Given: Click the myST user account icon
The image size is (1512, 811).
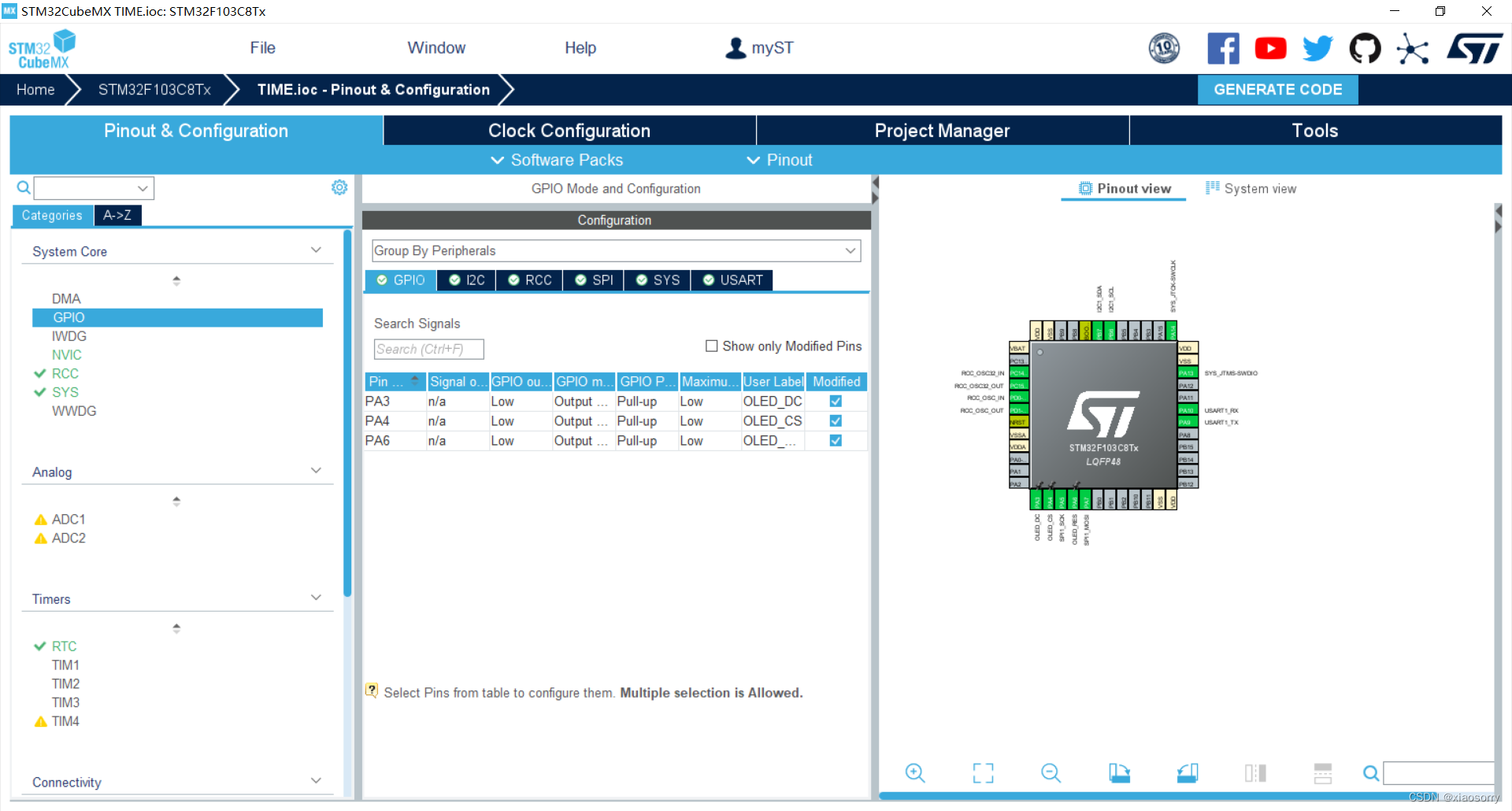Looking at the screenshot, I should point(736,48).
